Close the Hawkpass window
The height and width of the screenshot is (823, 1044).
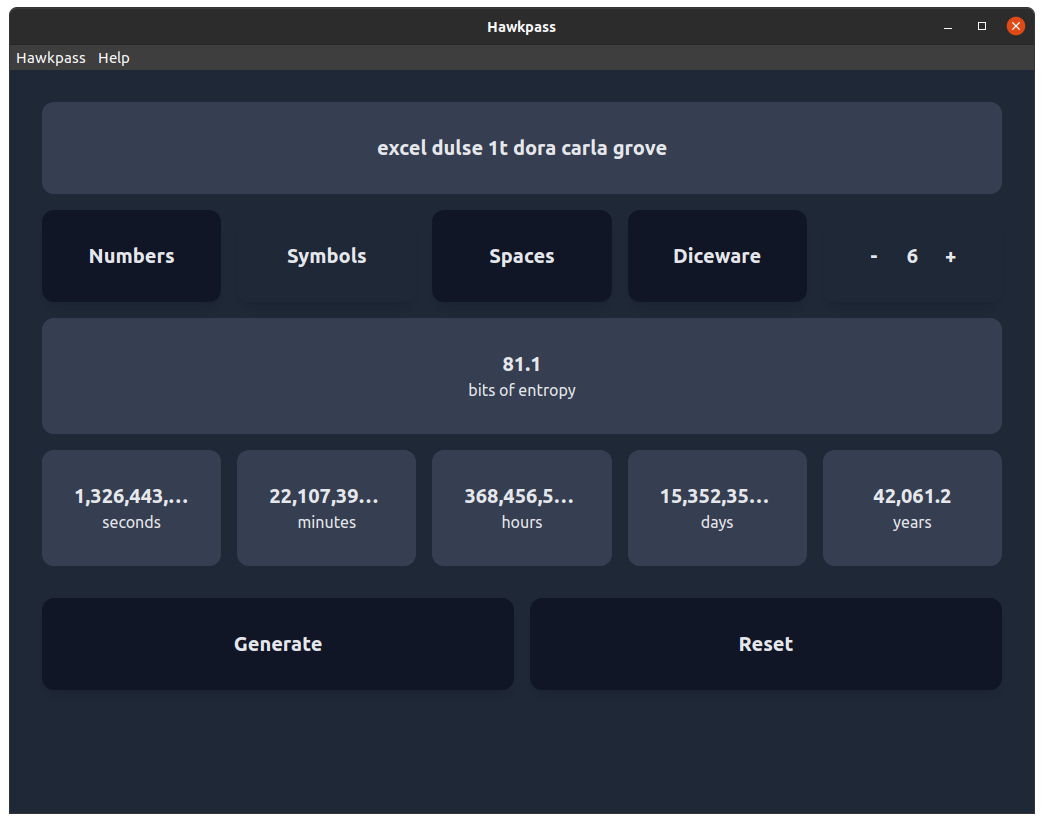[x=1015, y=26]
